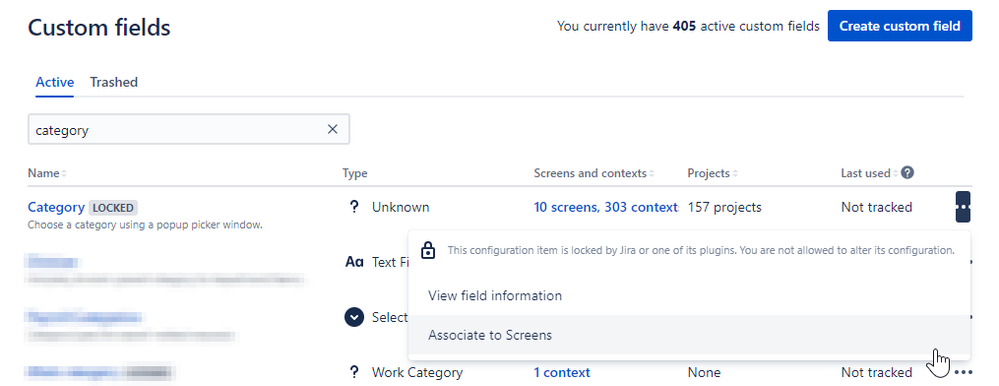Click actions ellipsis for Category row
The height and width of the screenshot is (386, 999).
963,207
